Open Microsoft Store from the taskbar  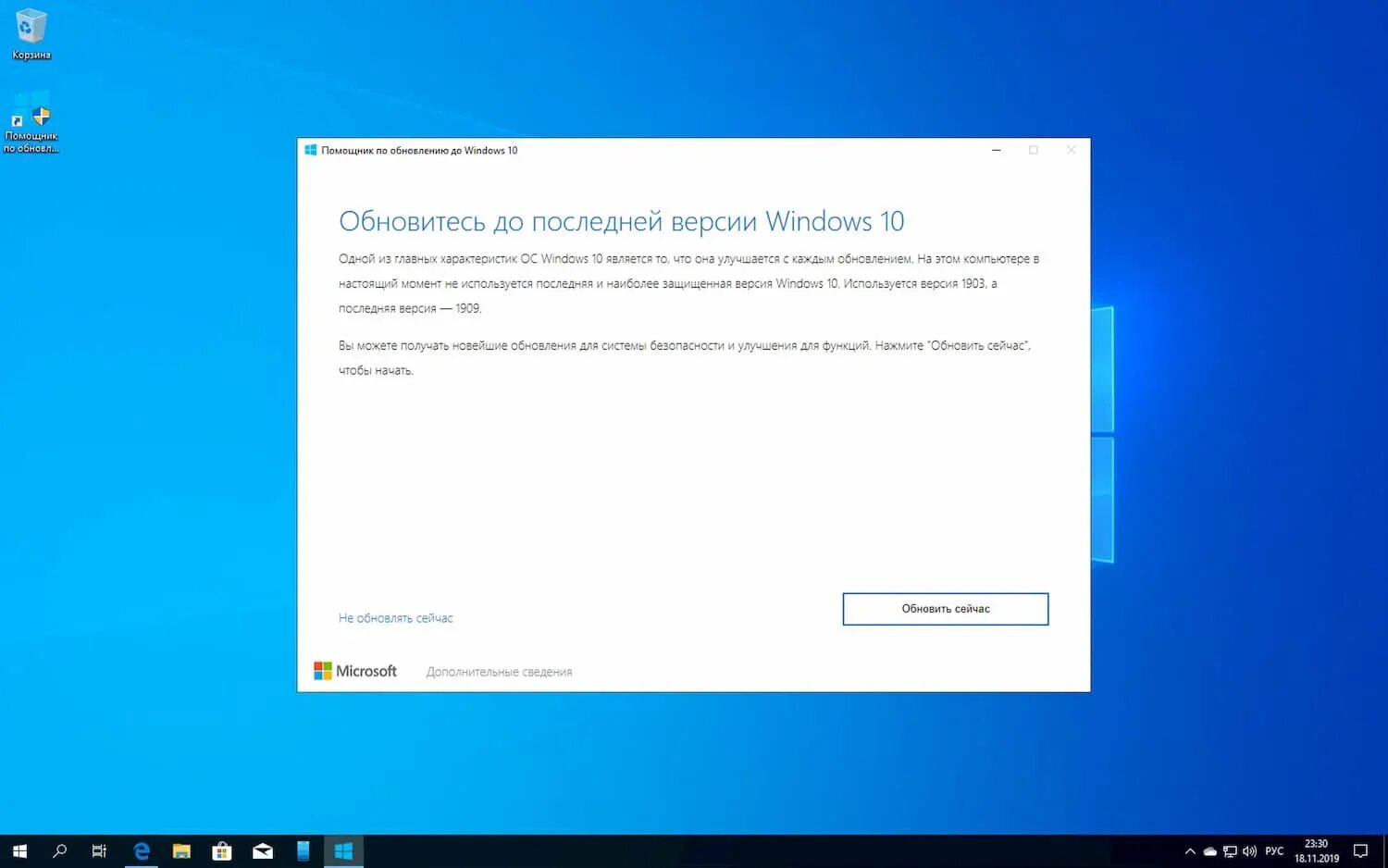(x=222, y=851)
